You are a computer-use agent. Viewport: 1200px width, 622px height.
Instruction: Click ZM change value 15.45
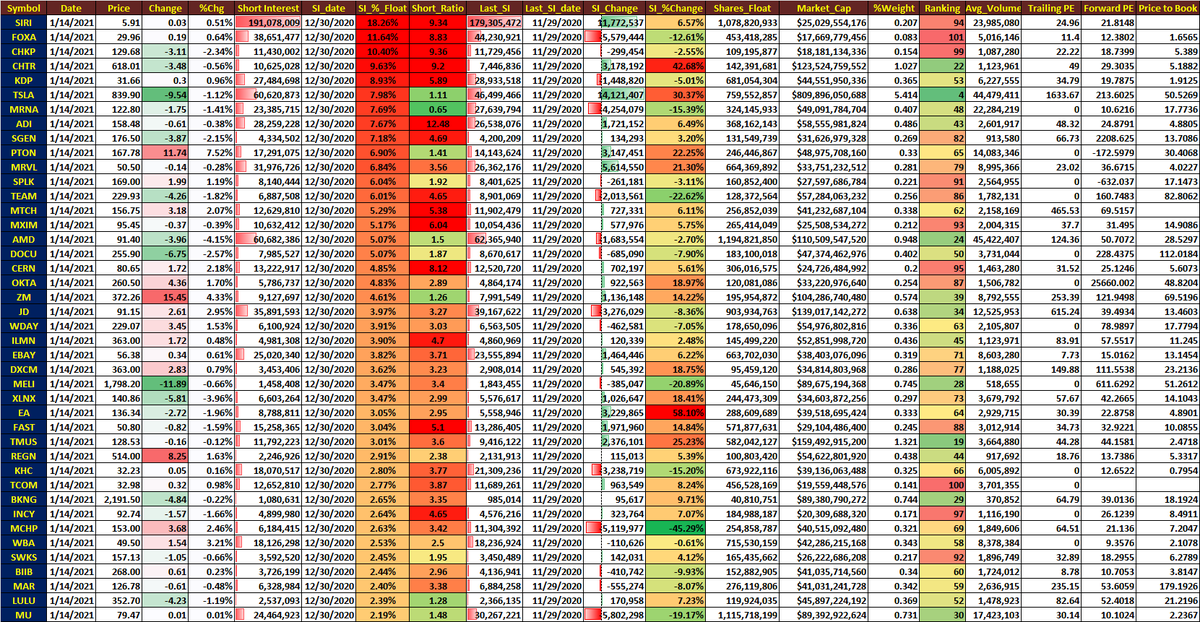click(x=166, y=298)
